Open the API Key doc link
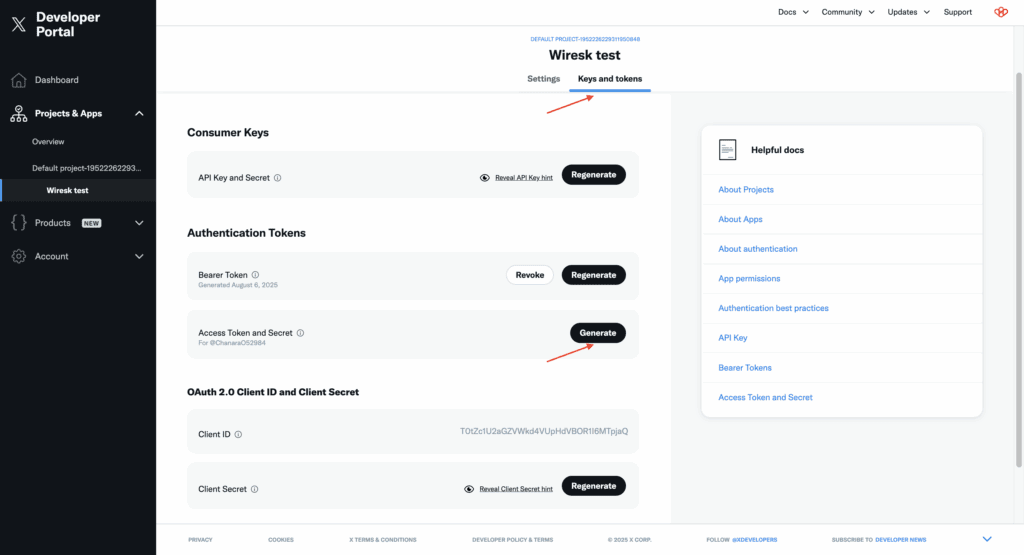 pyautogui.click(x=733, y=338)
